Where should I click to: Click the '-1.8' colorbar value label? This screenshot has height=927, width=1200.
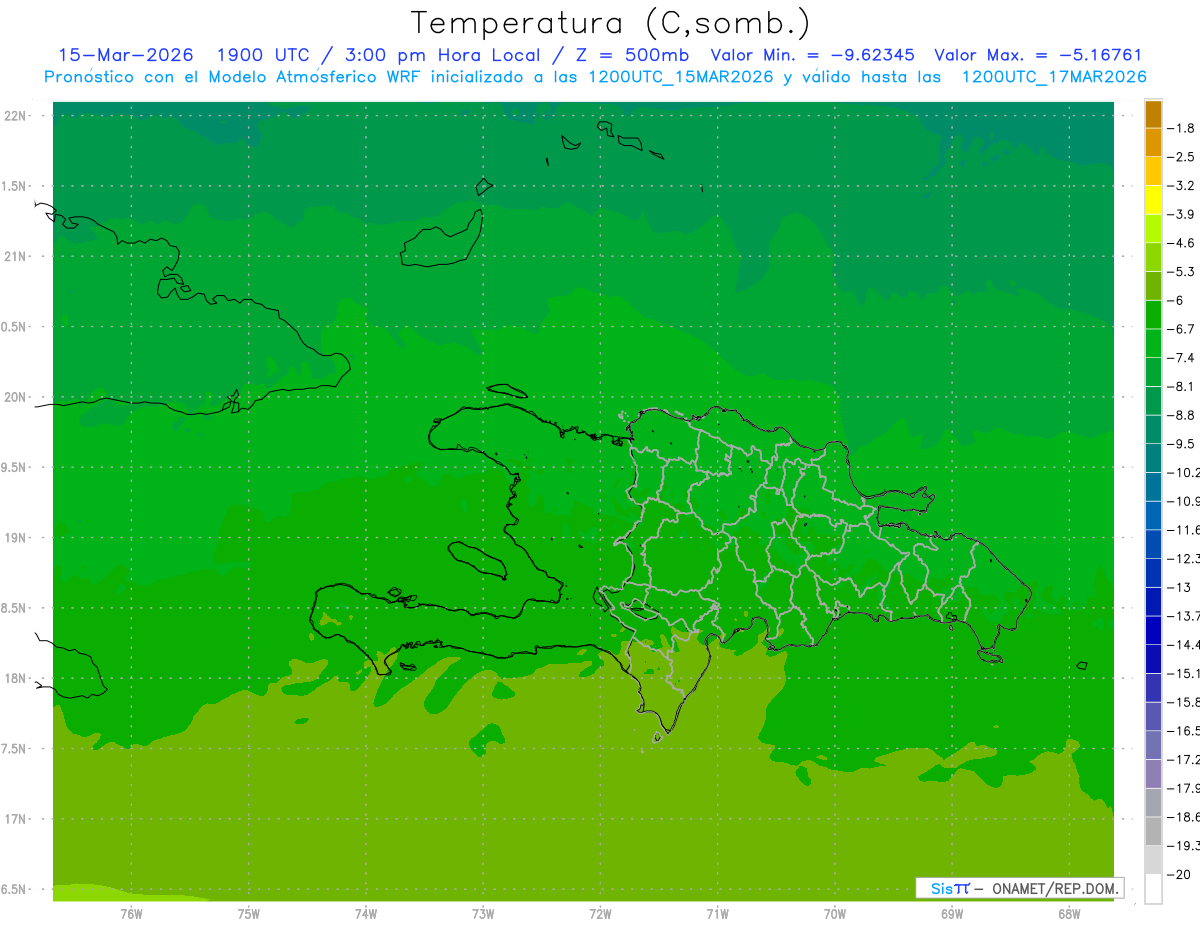1181,128
